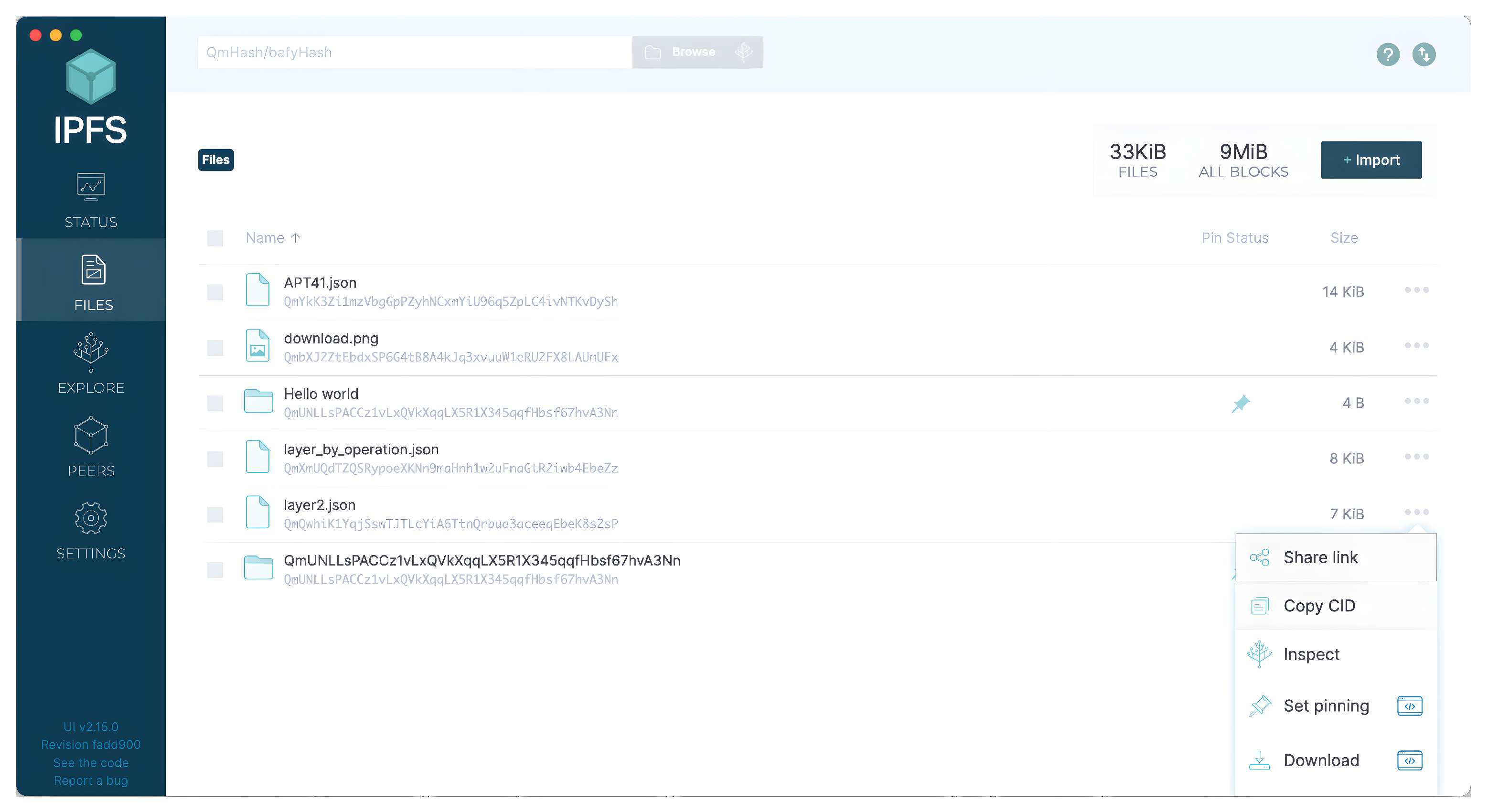The width and height of the screenshot is (1488, 812).
Task: Open the Status page in sidebar
Action: click(x=91, y=200)
